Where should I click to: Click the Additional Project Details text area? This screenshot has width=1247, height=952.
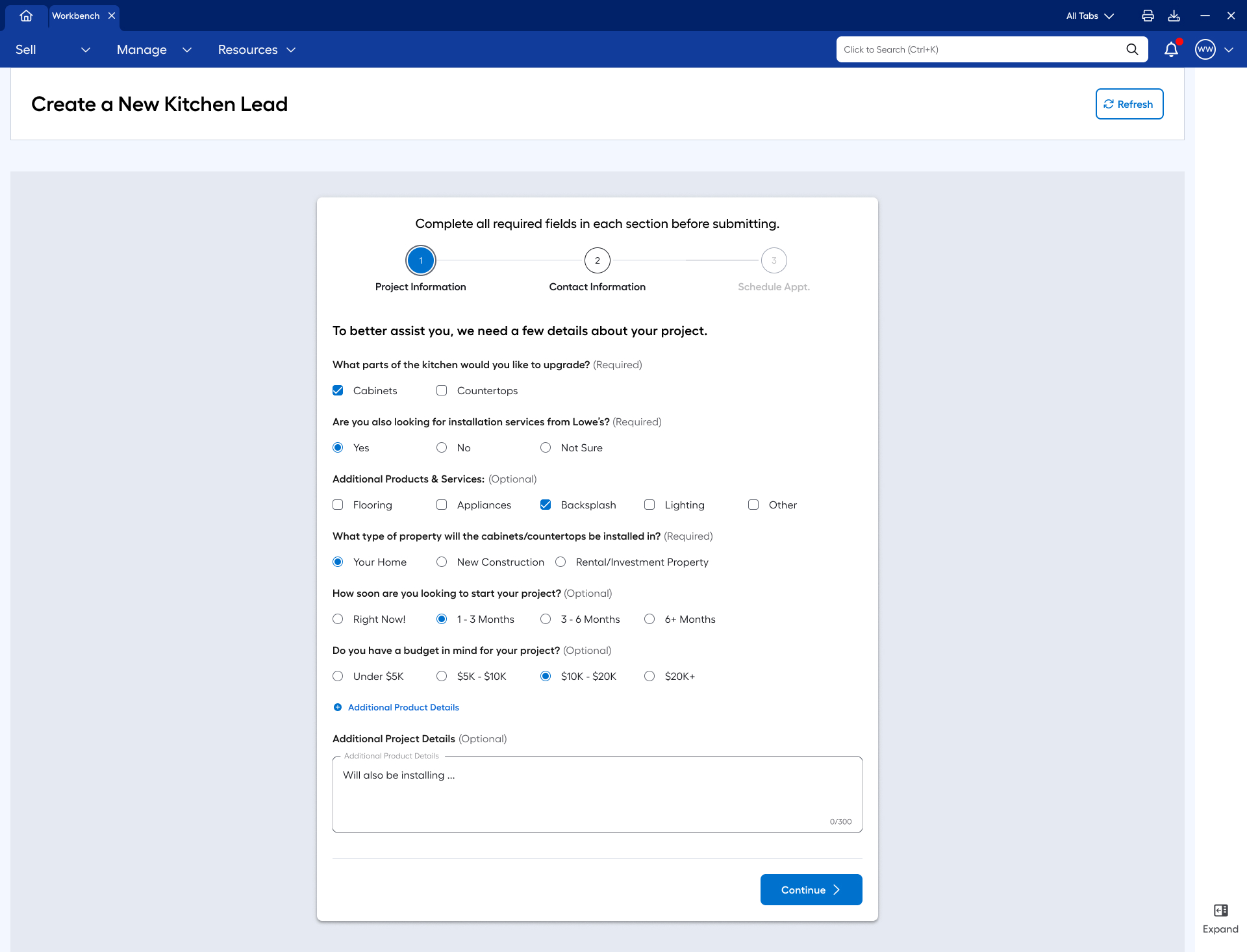pyautogui.click(x=598, y=794)
